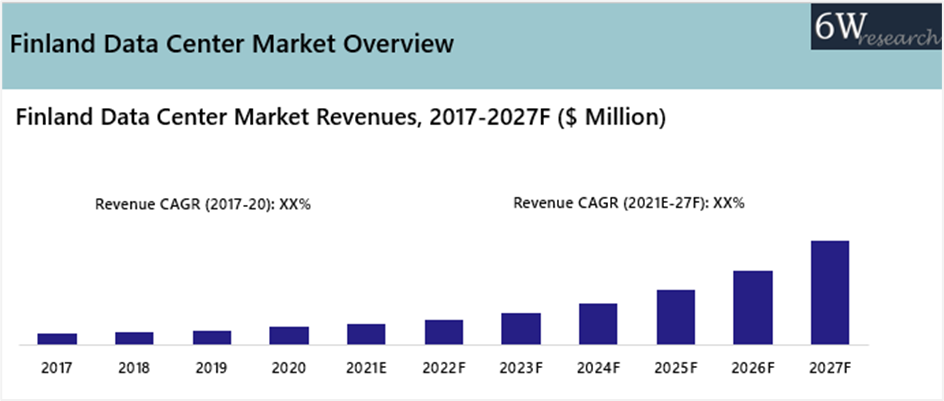Click the Revenue CAGR (2021E-27F) label
The width and height of the screenshot is (944, 401).
(x=629, y=203)
